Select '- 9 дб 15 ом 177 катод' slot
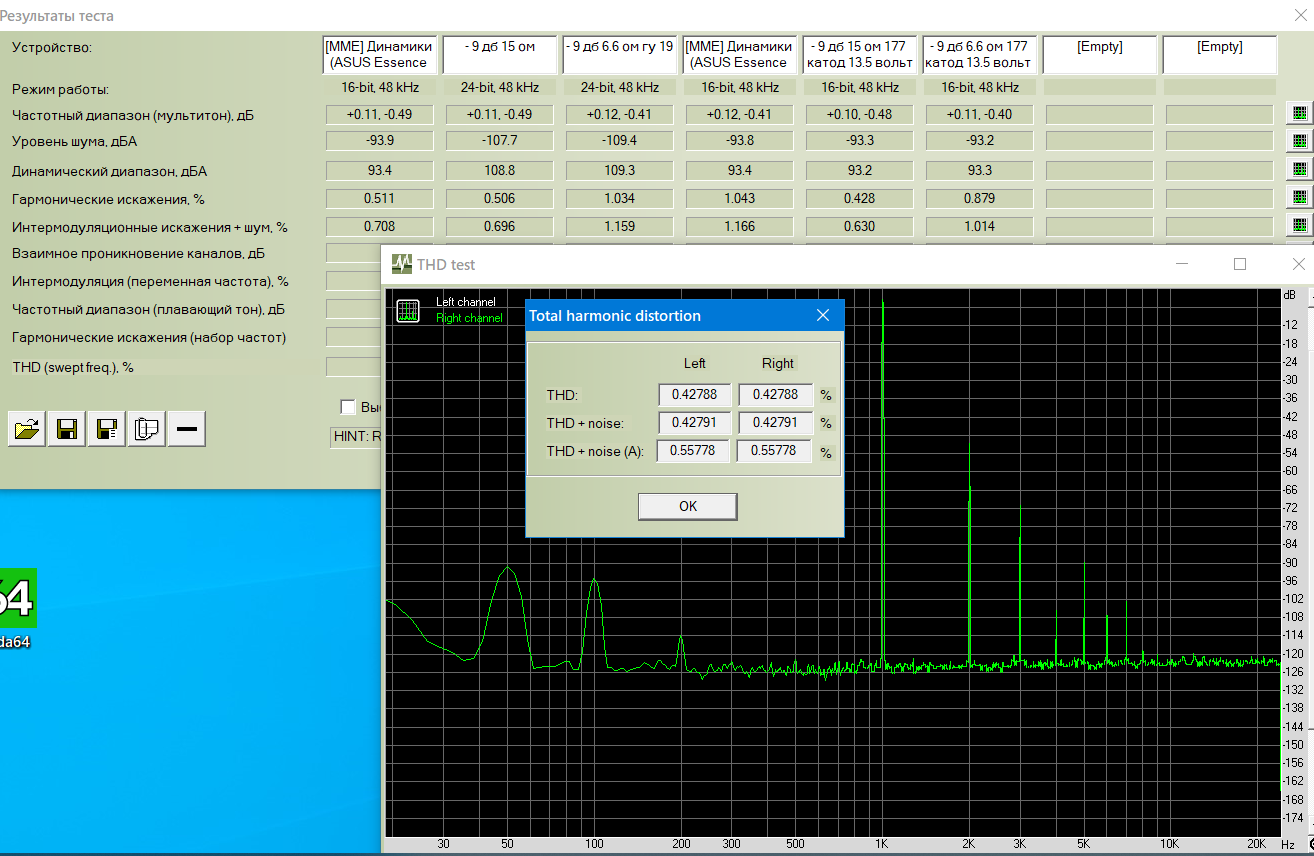Image resolution: width=1314 pixels, height=856 pixels. (859, 55)
